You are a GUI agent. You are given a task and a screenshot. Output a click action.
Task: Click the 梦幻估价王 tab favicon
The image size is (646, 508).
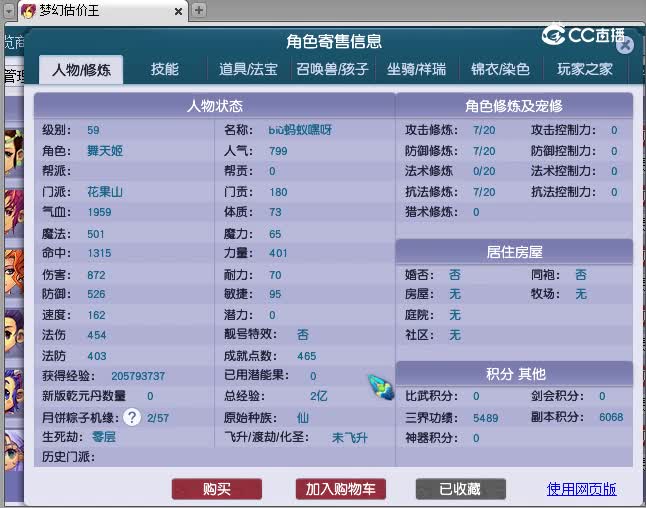tap(28, 11)
